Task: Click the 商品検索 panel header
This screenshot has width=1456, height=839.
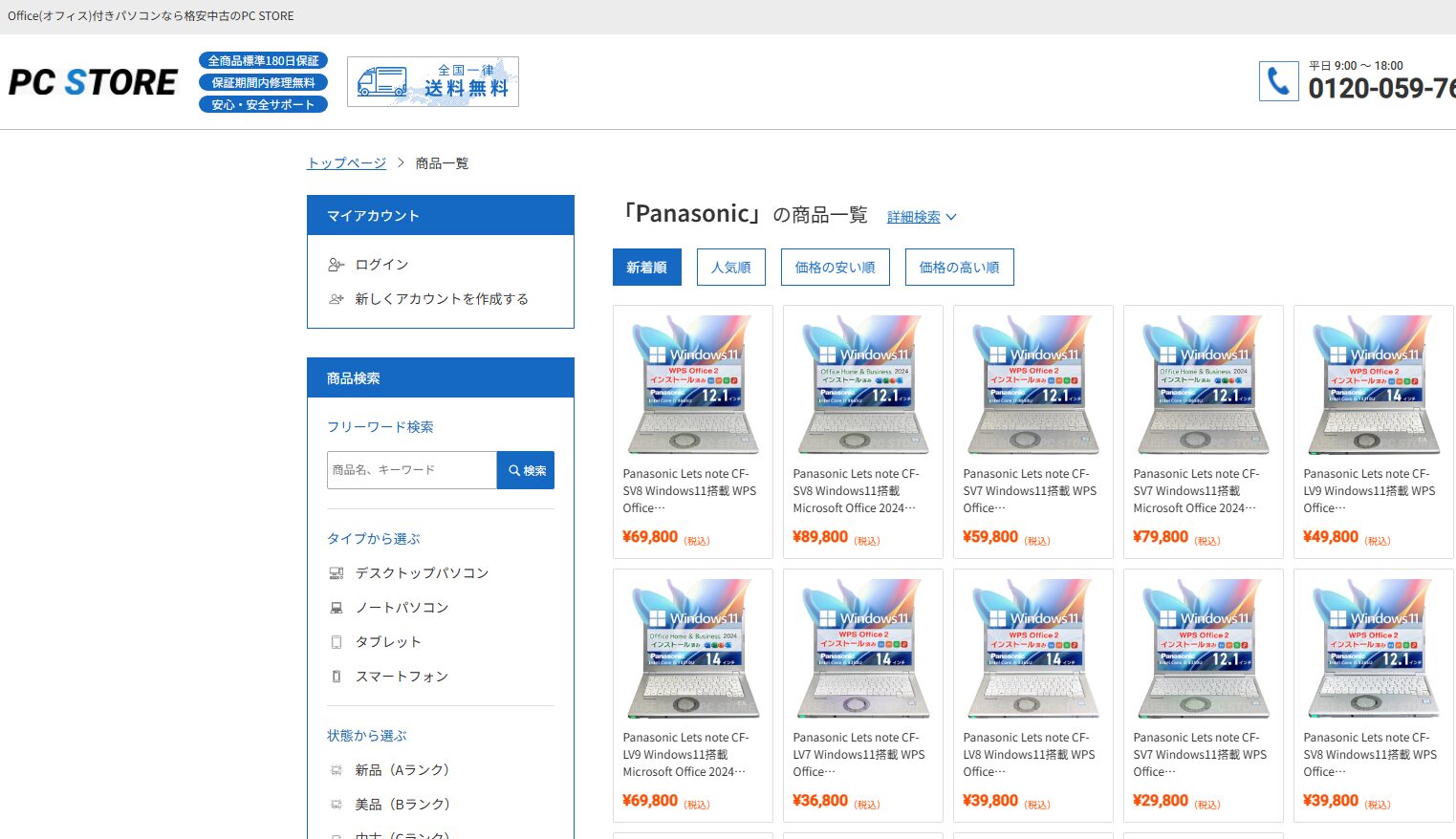Action: click(441, 378)
